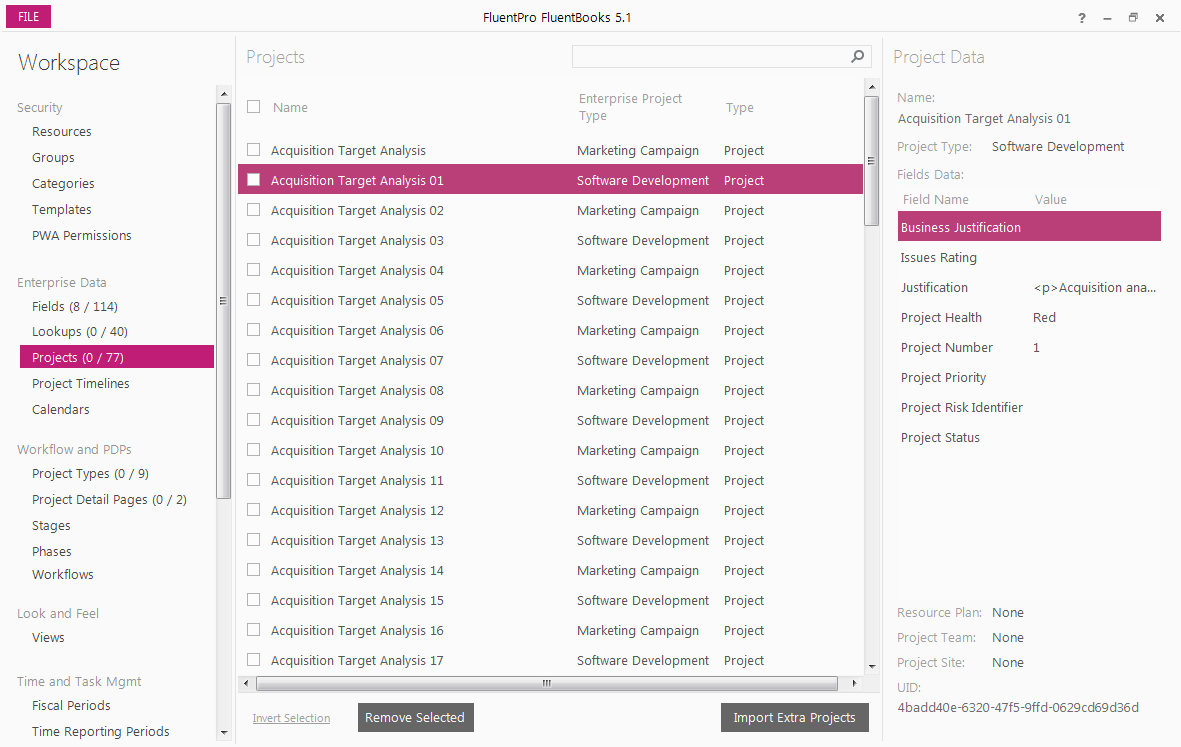
Task: Minimize the FluentBooks window
Action: click(x=1107, y=18)
